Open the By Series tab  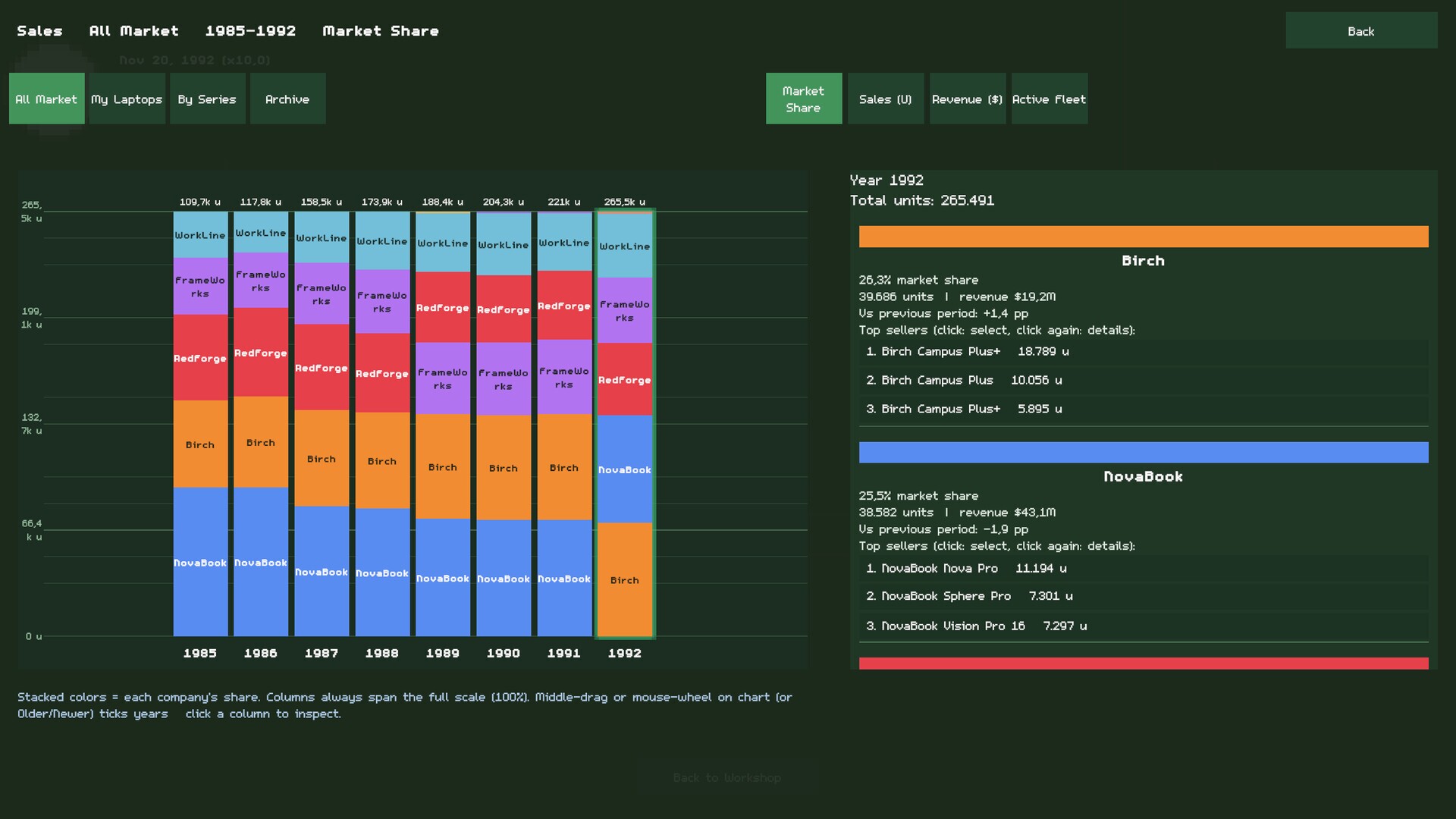(207, 99)
